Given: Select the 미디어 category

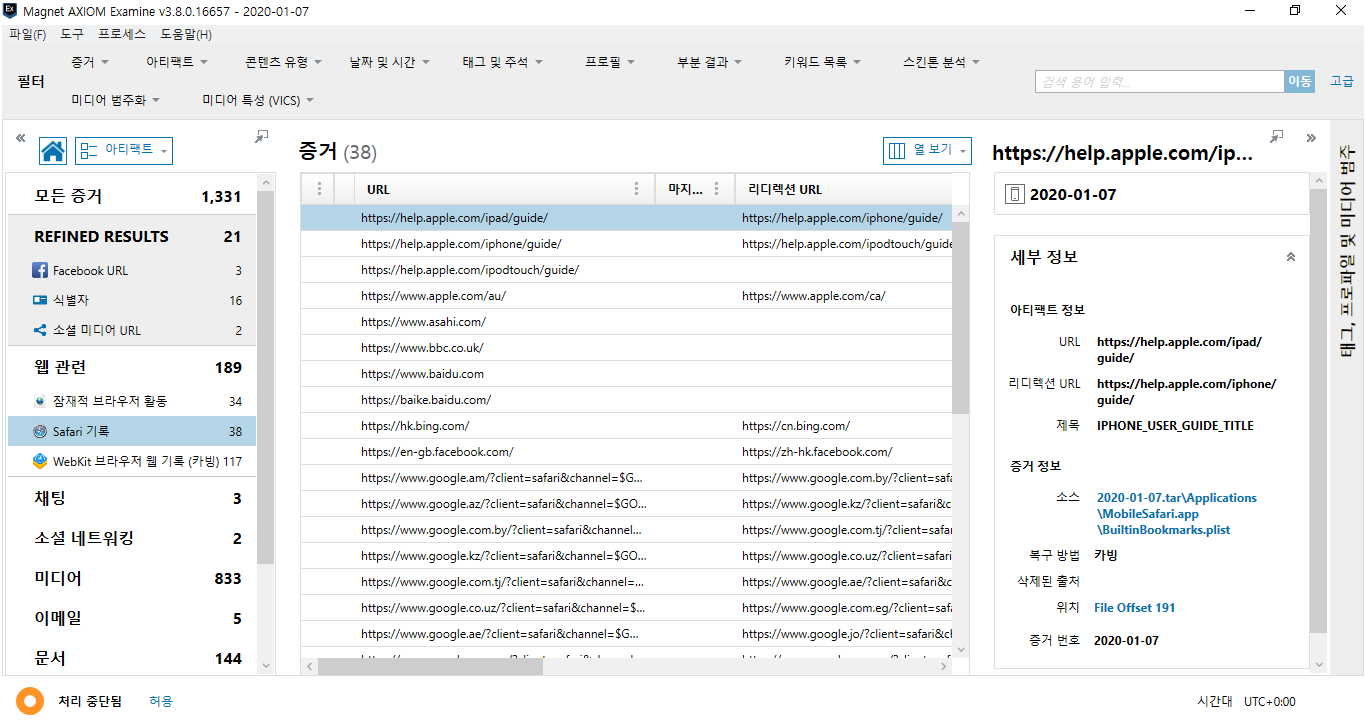Looking at the screenshot, I should click(131, 578).
